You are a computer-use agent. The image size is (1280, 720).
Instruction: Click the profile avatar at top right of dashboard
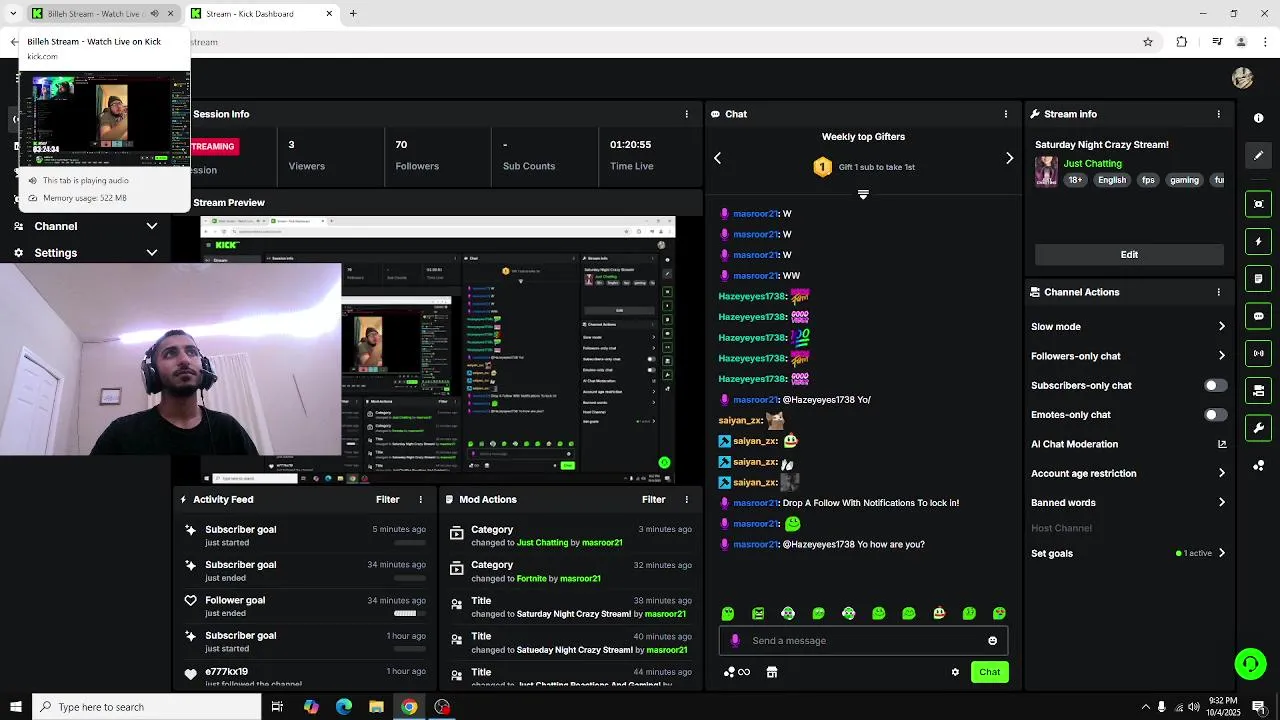click(x=1243, y=78)
